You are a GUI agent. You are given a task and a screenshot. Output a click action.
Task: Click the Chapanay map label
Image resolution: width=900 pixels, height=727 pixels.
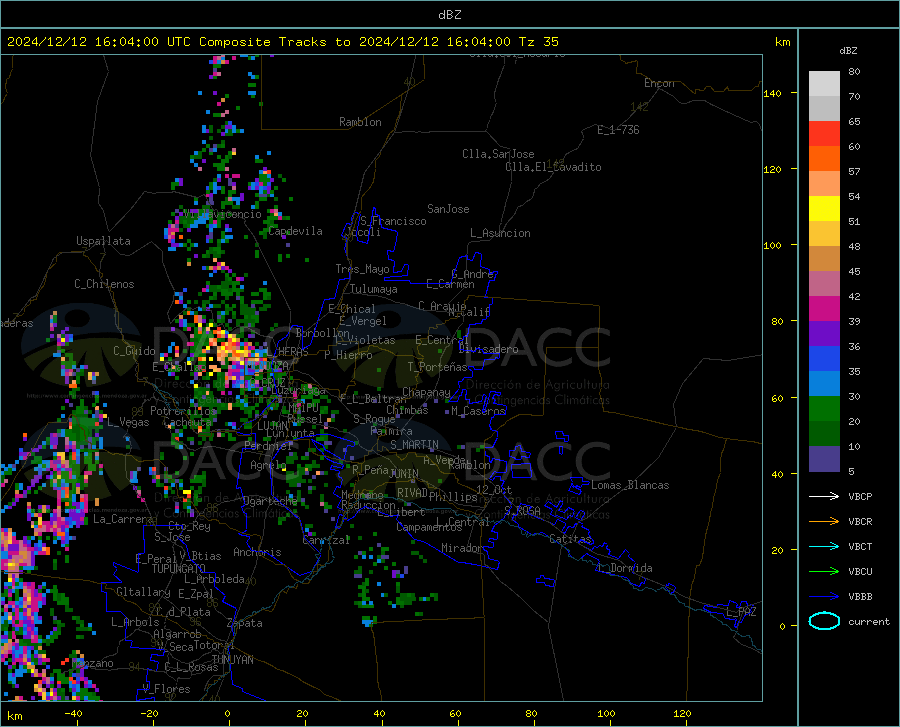426,392
